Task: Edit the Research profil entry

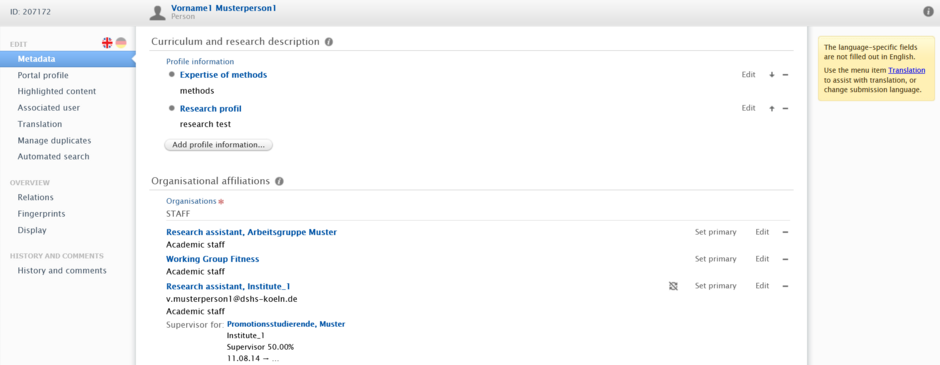Action: pyautogui.click(x=748, y=108)
